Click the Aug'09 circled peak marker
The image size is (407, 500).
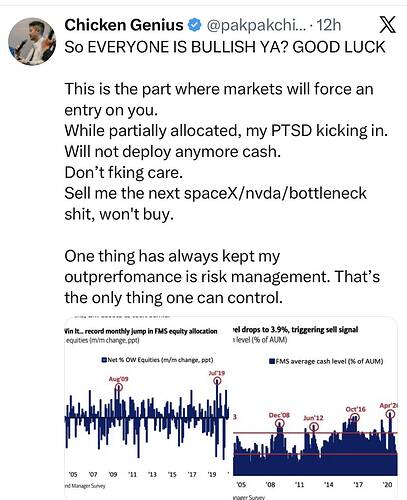click(119, 387)
